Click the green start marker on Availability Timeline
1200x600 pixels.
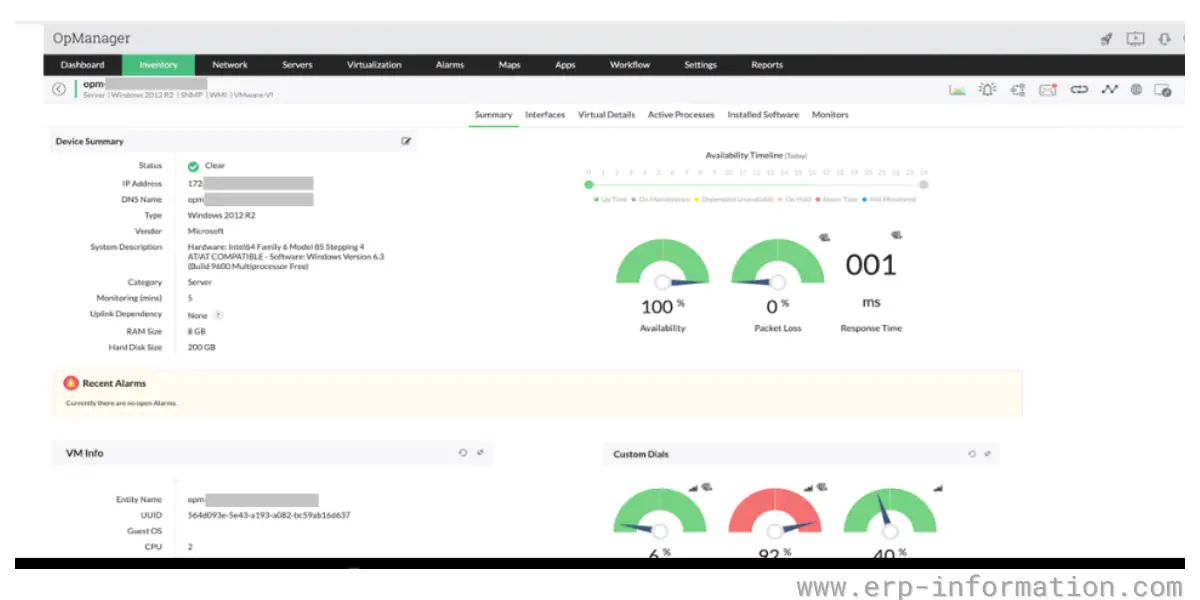pos(589,184)
